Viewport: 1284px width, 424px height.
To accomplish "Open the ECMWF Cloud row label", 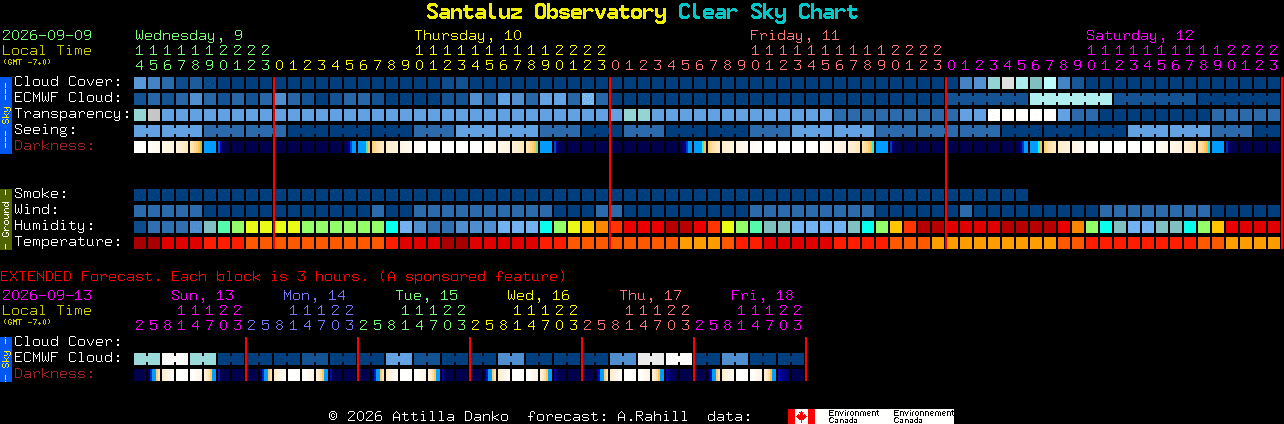I will point(67,98).
